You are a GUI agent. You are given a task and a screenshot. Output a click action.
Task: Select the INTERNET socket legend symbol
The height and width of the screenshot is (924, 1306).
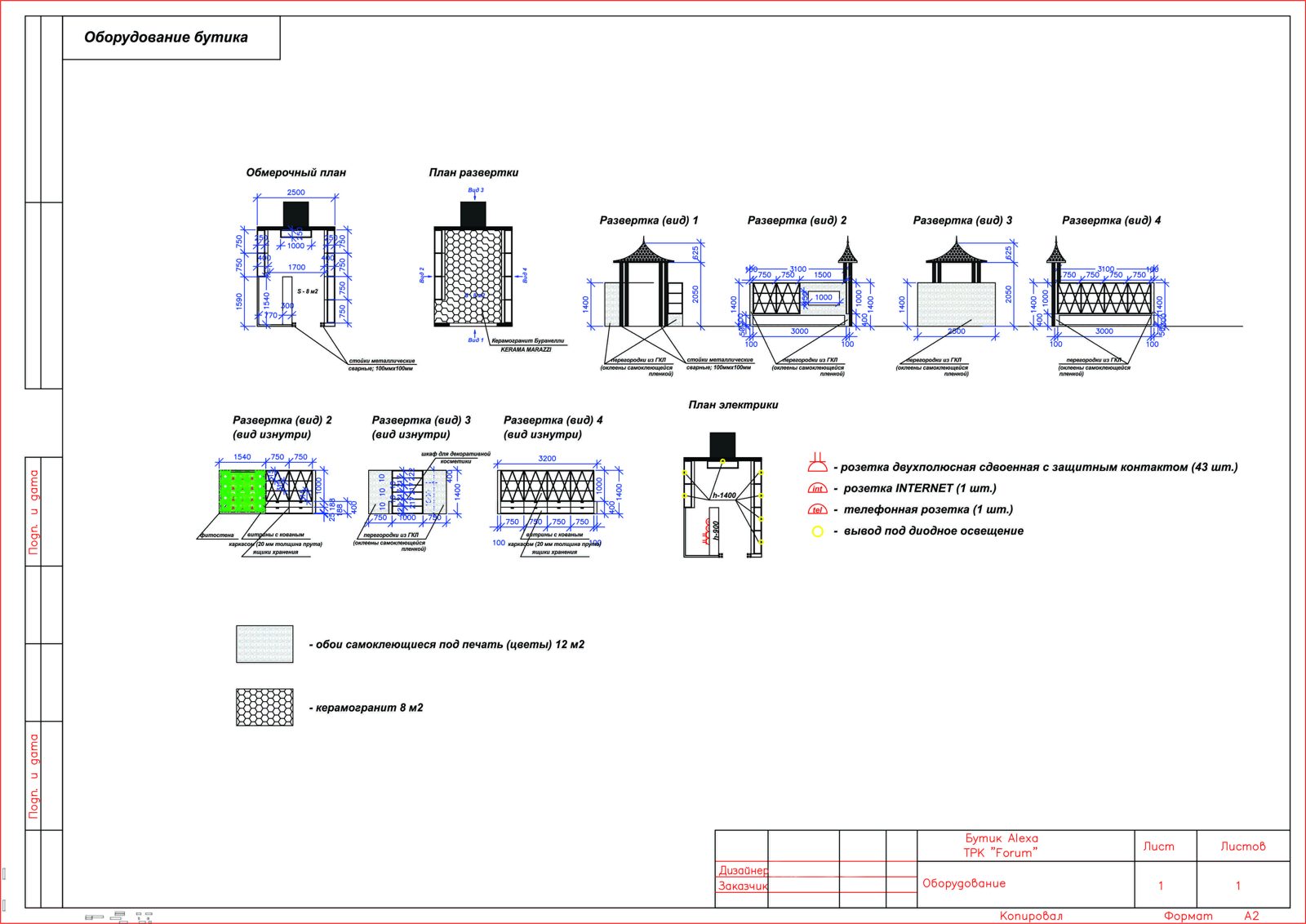tap(817, 488)
